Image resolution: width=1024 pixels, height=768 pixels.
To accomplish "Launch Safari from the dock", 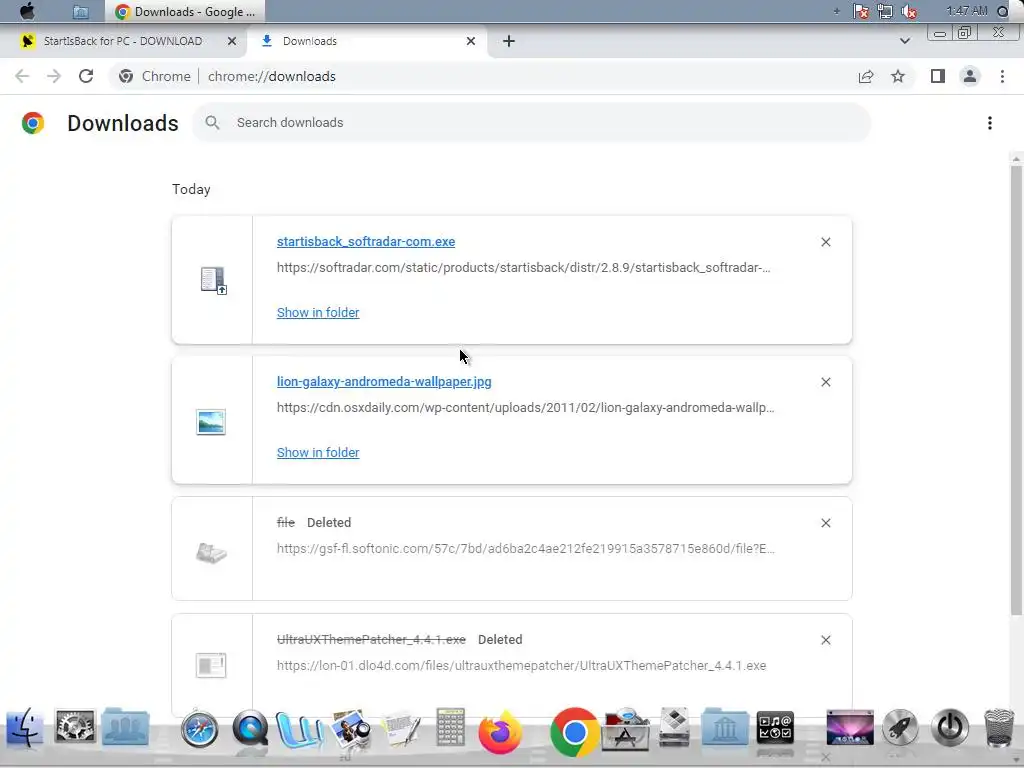I will pyautogui.click(x=199, y=728).
